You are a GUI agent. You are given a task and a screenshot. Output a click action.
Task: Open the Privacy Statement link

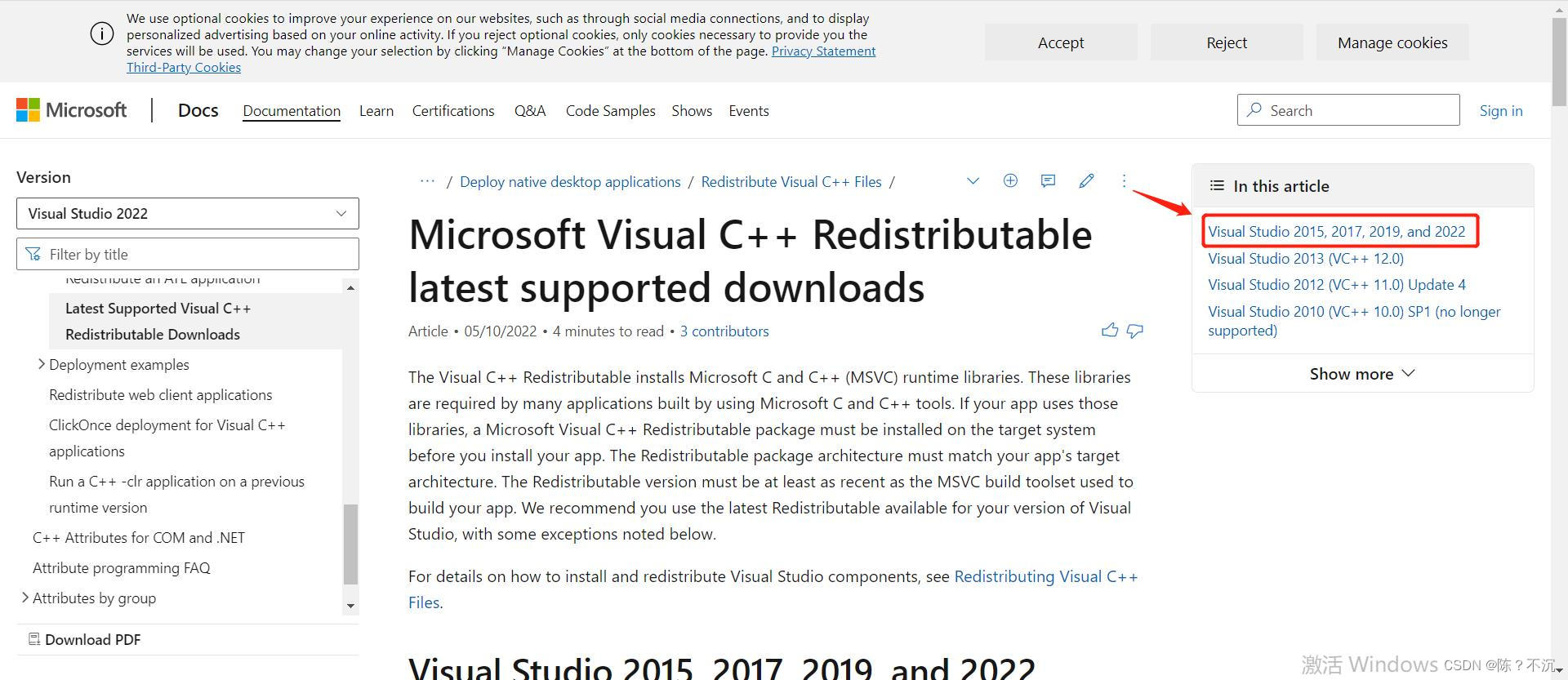pos(823,51)
